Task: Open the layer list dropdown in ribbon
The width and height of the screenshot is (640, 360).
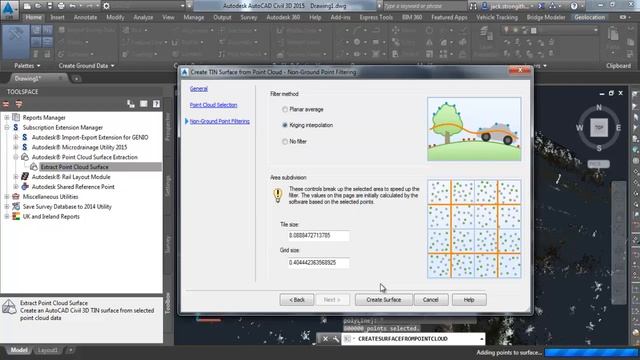Action: [x=596, y=30]
